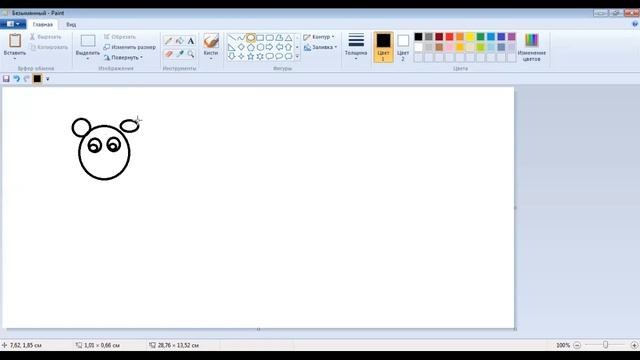
Task: Select the Text tool (letter A)
Action: (x=191, y=41)
